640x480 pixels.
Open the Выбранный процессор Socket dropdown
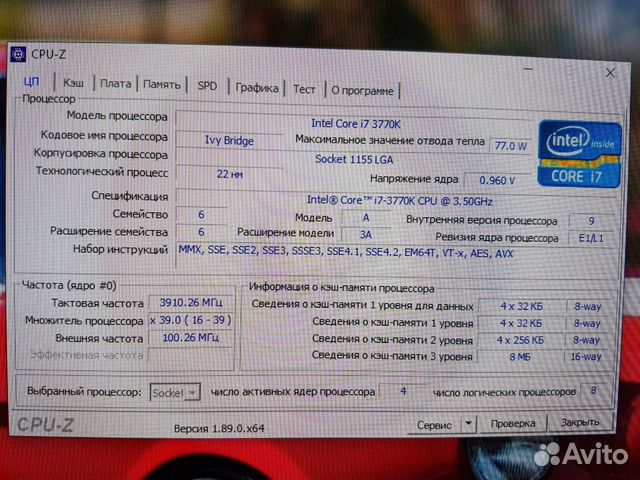[x=175, y=393]
